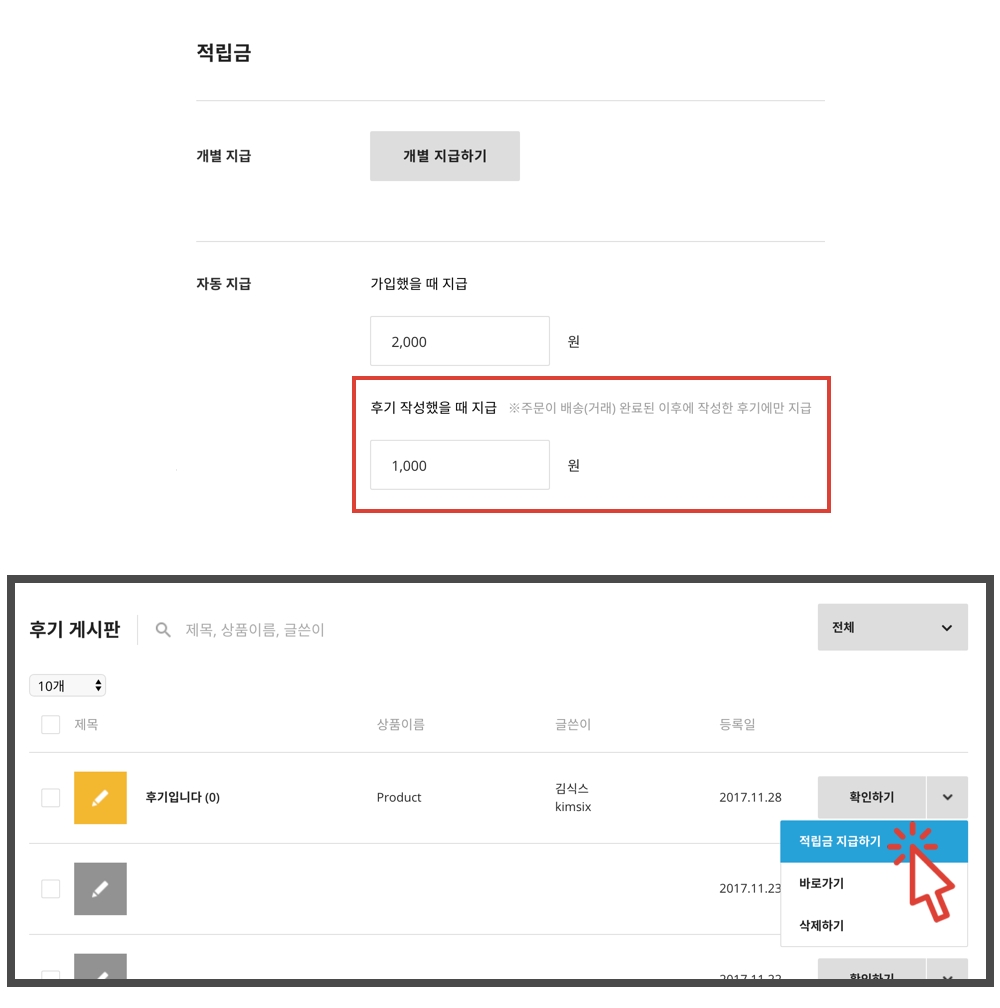Open the 후기입니다 (0) post title

(183, 798)
